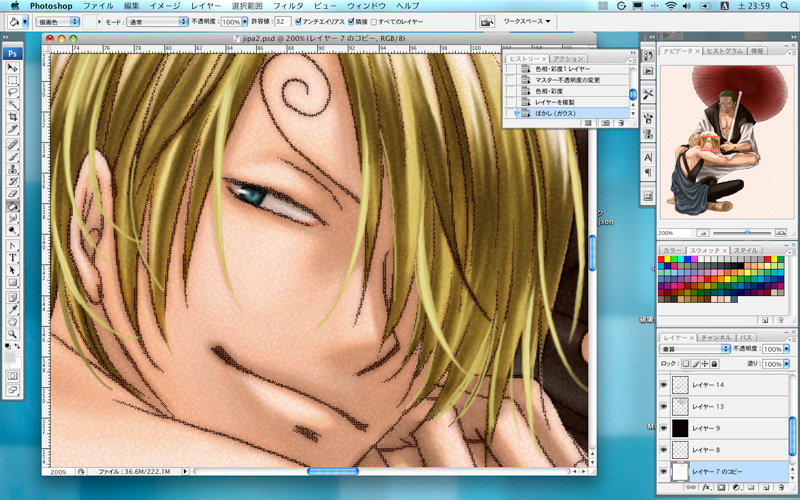Hide レイヤー 8 visibility eye
The width and height of the screenshot is (800, 500).
tap(663, 450)
